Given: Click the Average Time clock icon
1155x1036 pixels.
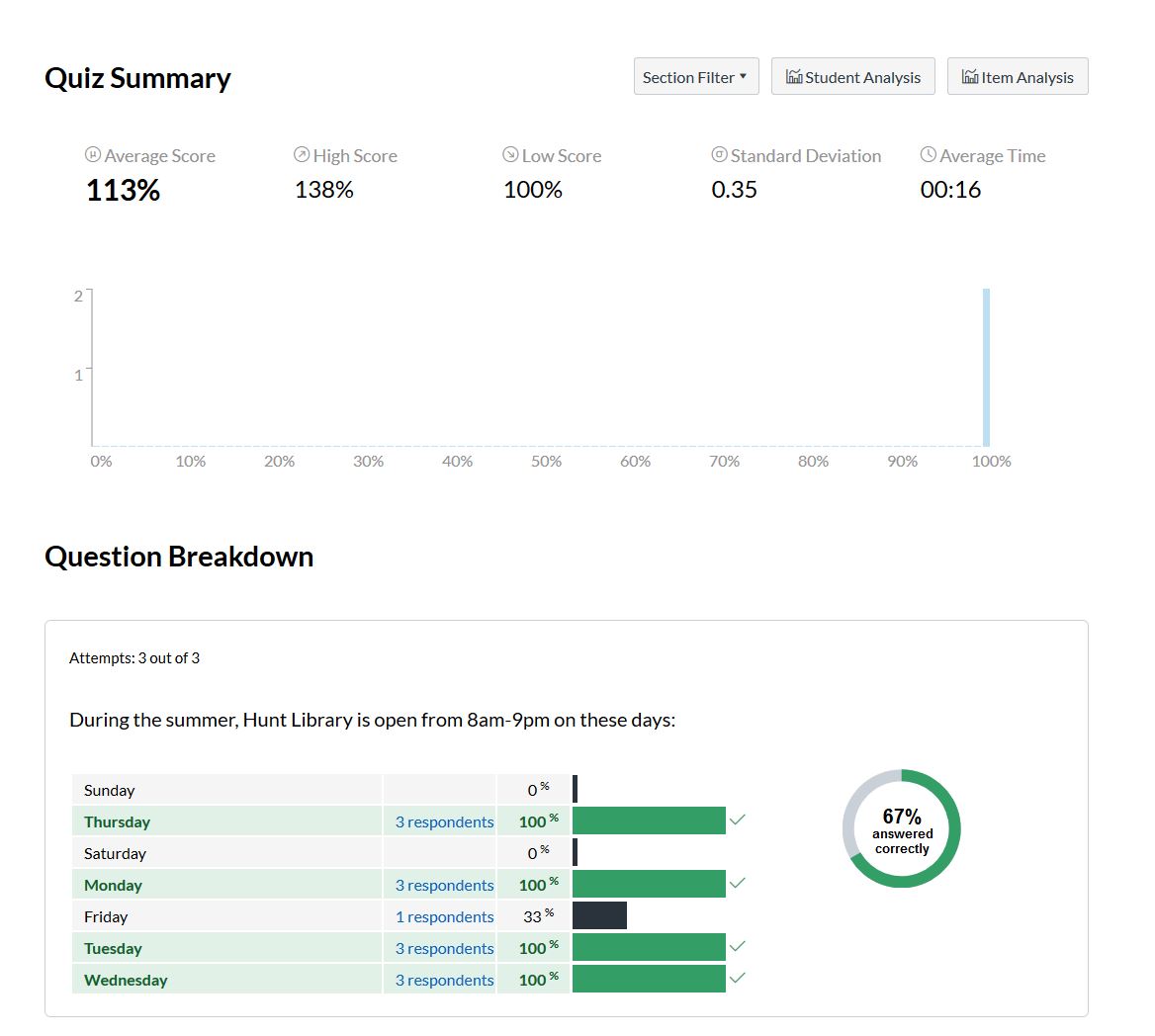Looking at the screenshot, I should click(928, 155).
